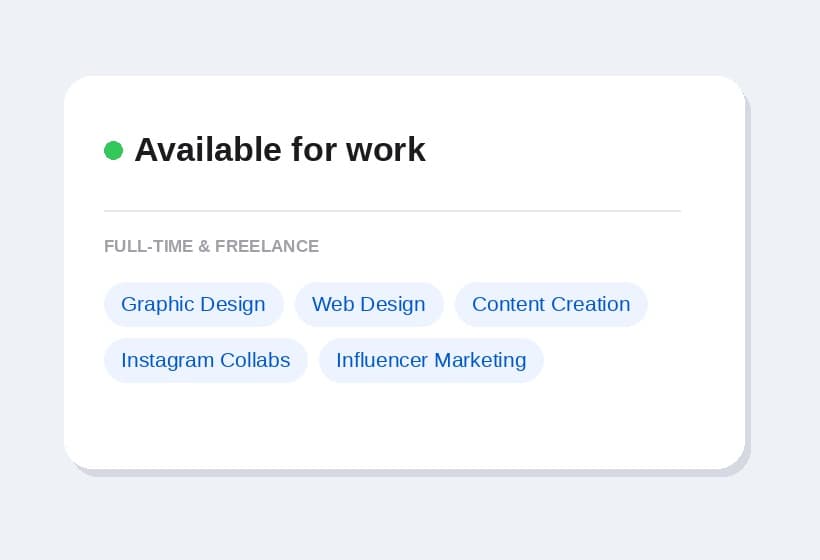Click the word "Available" in the heading
Viewport: 820px width, 560px height.
coord(208,150)
